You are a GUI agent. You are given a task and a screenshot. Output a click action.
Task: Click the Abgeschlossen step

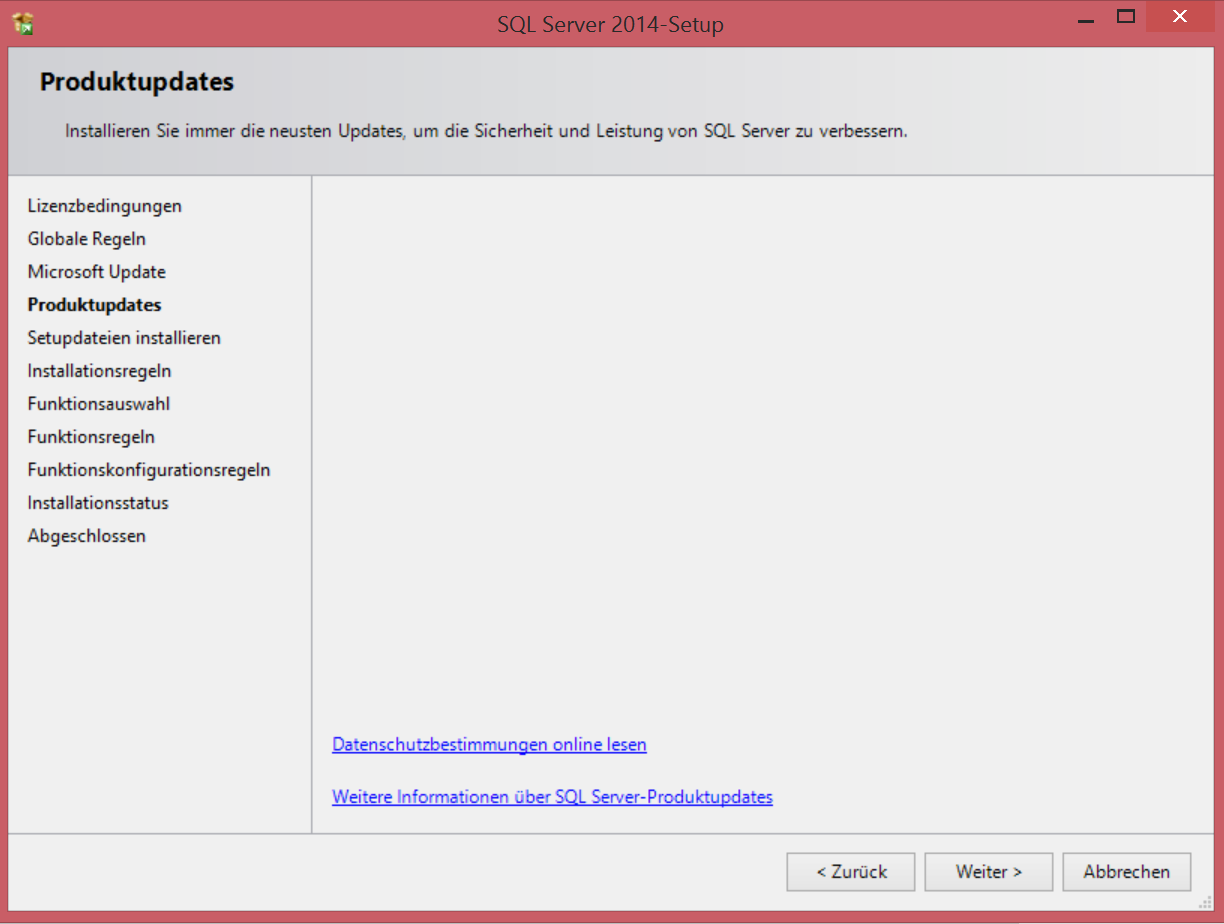pos(87,536)
